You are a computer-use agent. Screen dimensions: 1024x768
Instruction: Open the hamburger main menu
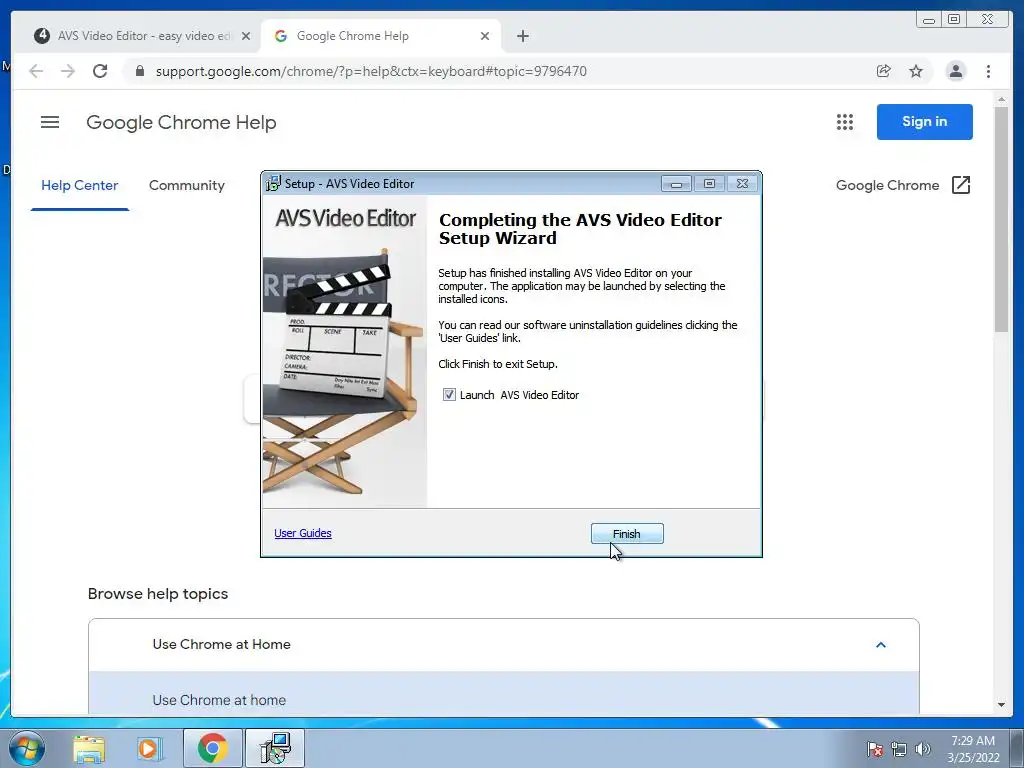(x=50, y=122)
